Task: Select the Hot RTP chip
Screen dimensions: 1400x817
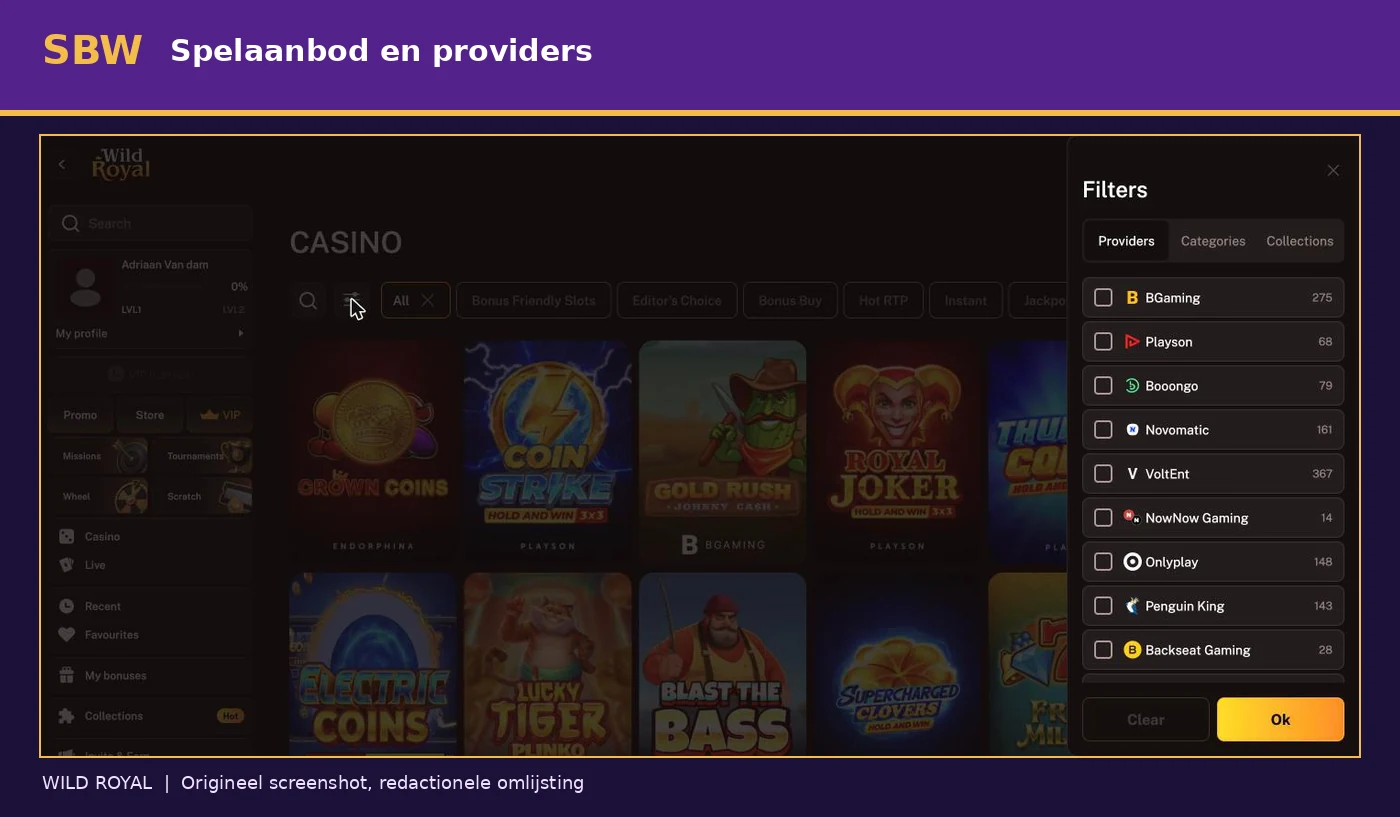Action: 883,300
